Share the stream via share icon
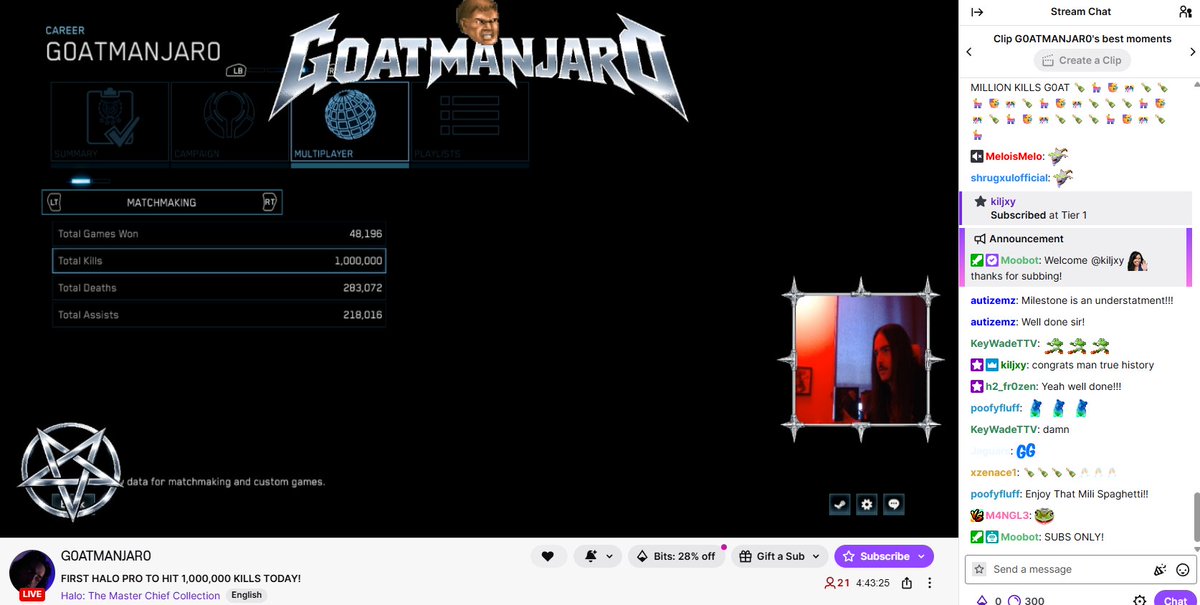Viewport: 1200px width, 605px height. (x=907, y=583)
